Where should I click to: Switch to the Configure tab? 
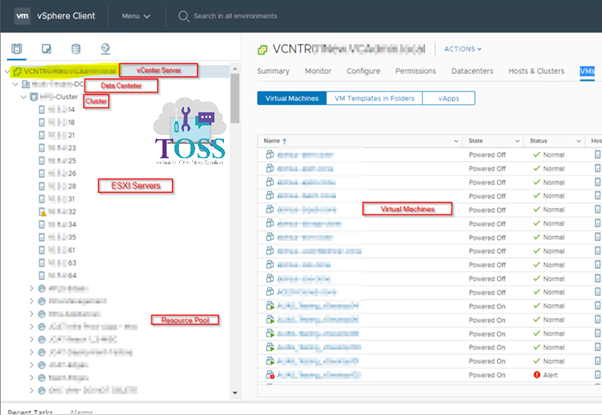pos(363,71)
